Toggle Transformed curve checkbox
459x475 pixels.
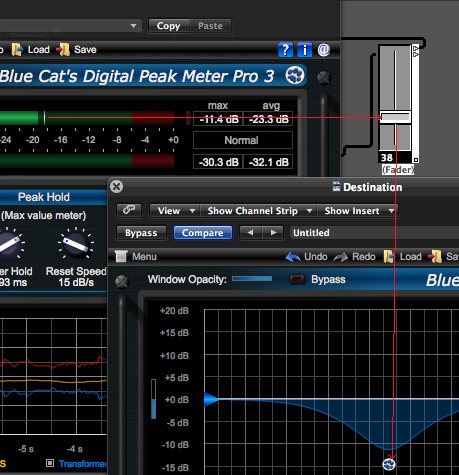50,463
